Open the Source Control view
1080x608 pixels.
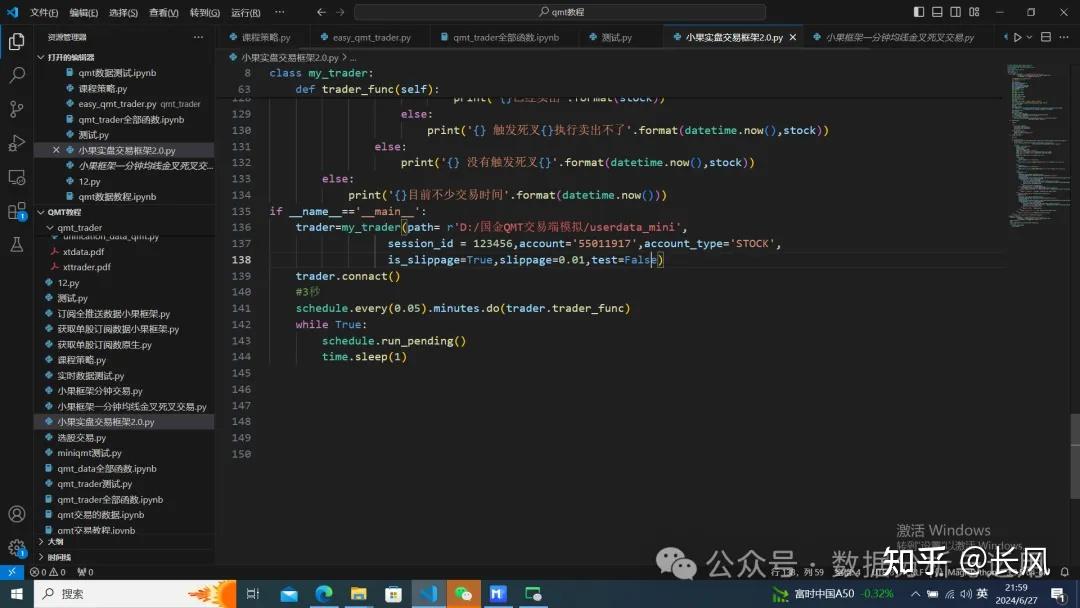pyautogui.click(x=16, y=109)
